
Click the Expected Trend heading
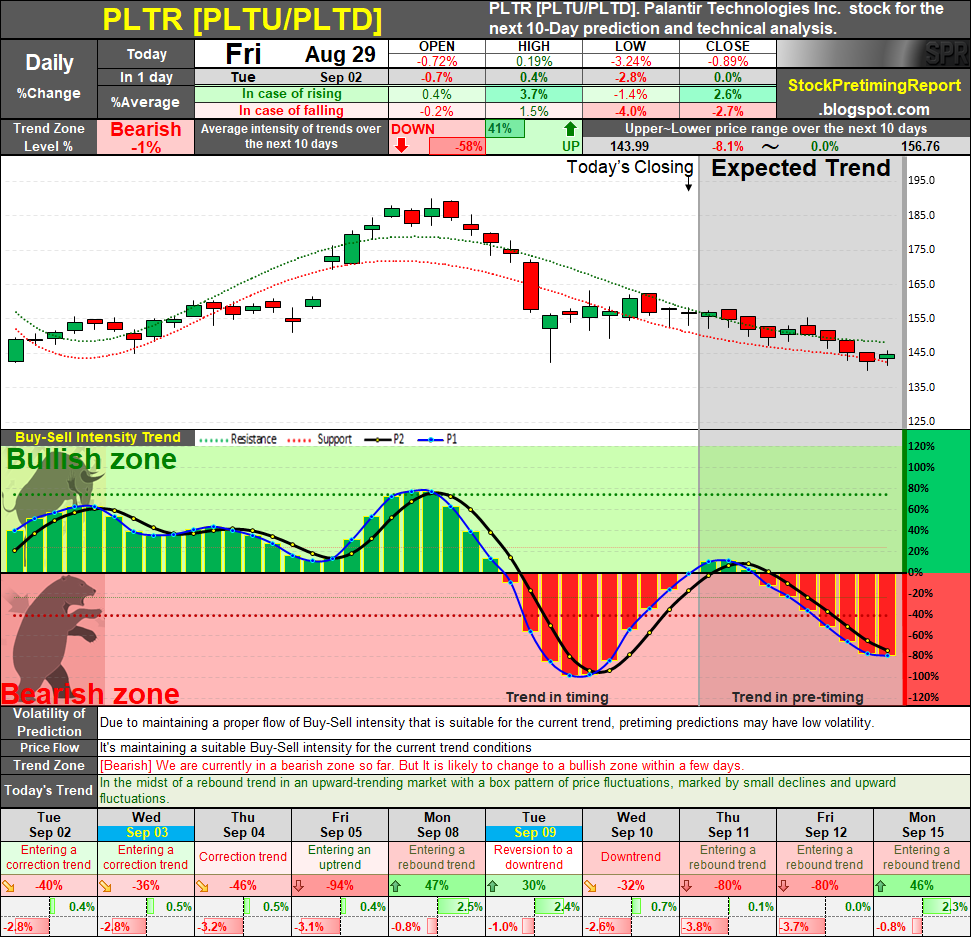click(800, 168)
